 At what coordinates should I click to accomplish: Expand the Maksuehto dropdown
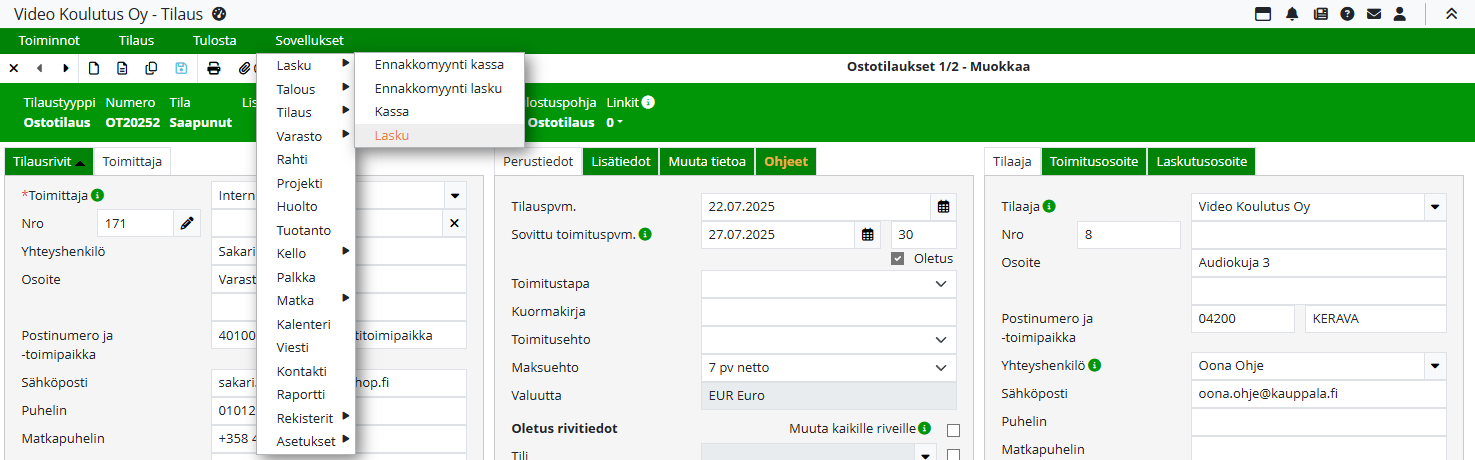[940, 368]
